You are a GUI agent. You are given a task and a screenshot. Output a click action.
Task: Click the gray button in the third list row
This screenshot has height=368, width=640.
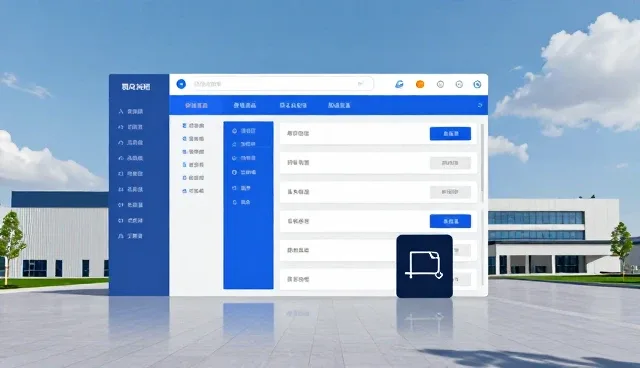tap(450, 192)
